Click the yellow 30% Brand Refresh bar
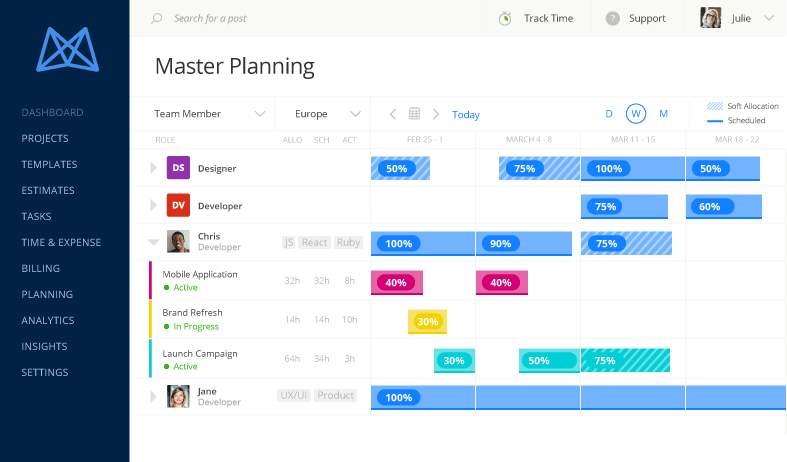 click(427, 321)
